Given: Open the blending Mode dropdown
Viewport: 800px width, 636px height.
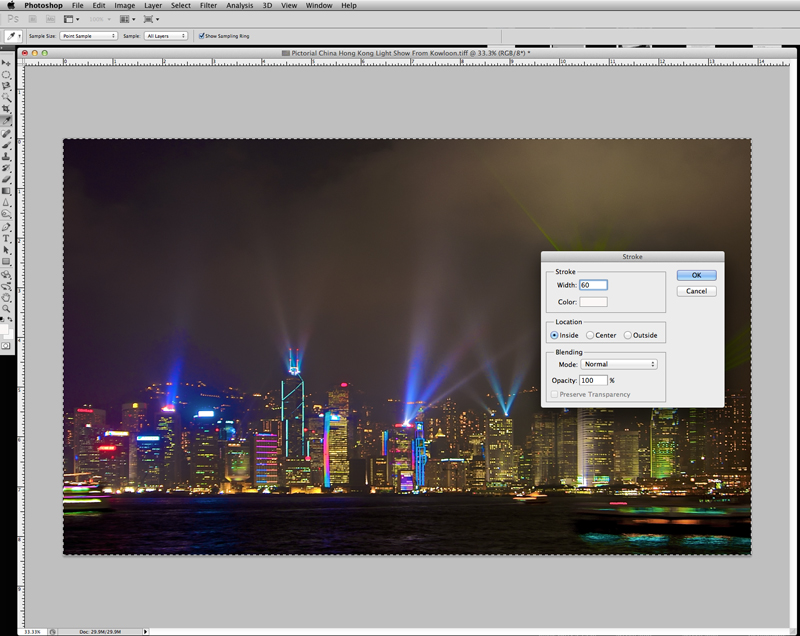Looking at the screenshot, I should point(619,364).
